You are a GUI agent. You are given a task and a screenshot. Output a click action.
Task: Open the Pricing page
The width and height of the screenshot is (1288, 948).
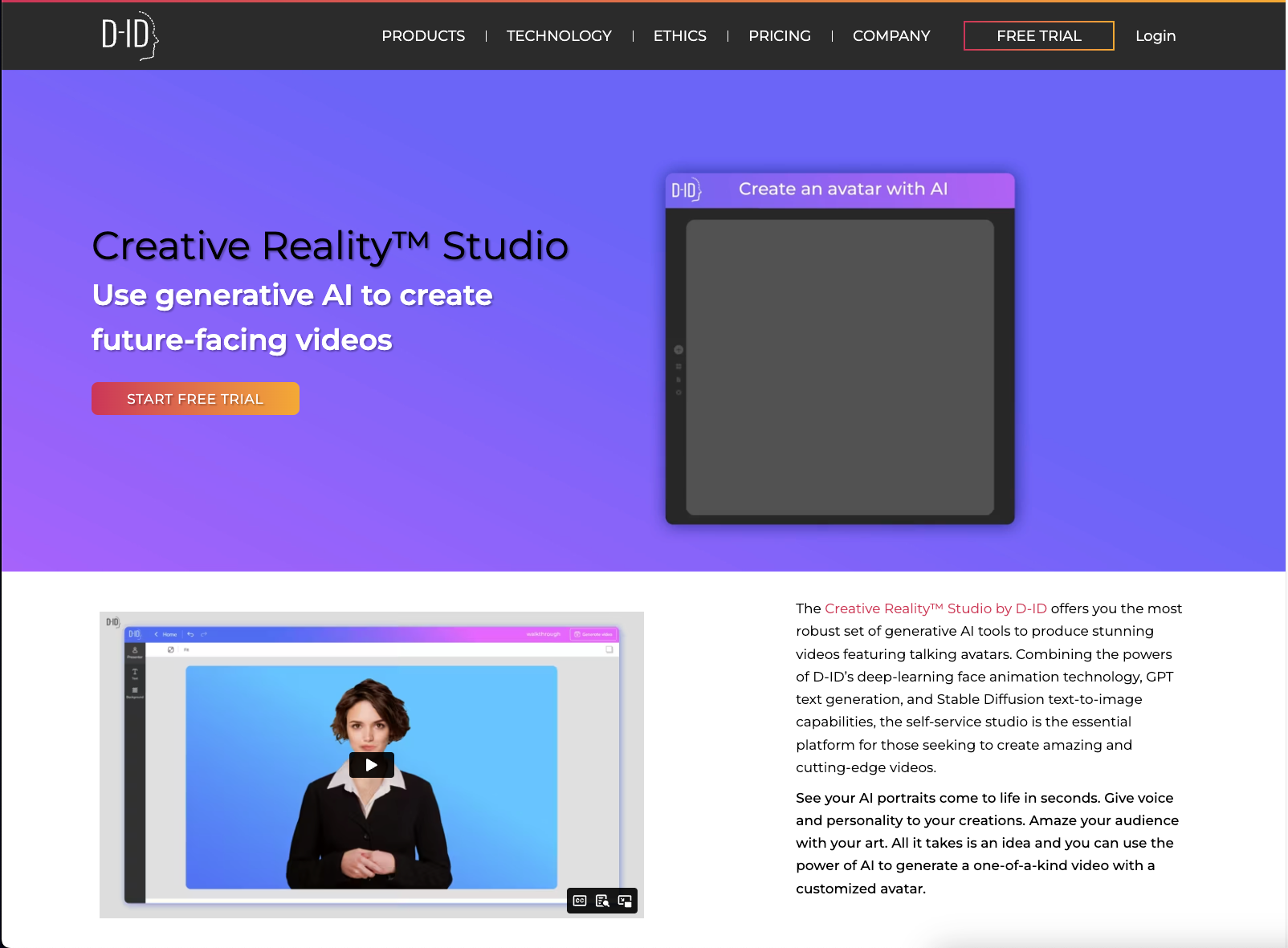coord(780,36)
